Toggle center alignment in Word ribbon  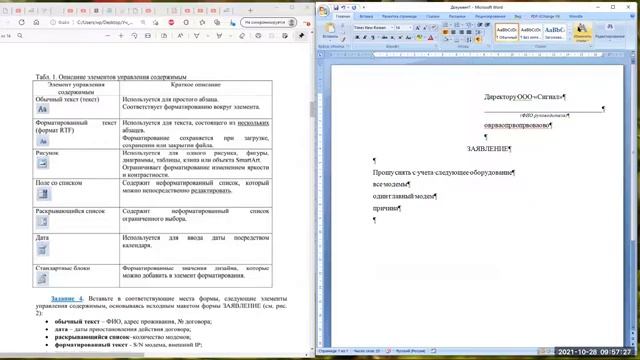[x=453, y=32]
